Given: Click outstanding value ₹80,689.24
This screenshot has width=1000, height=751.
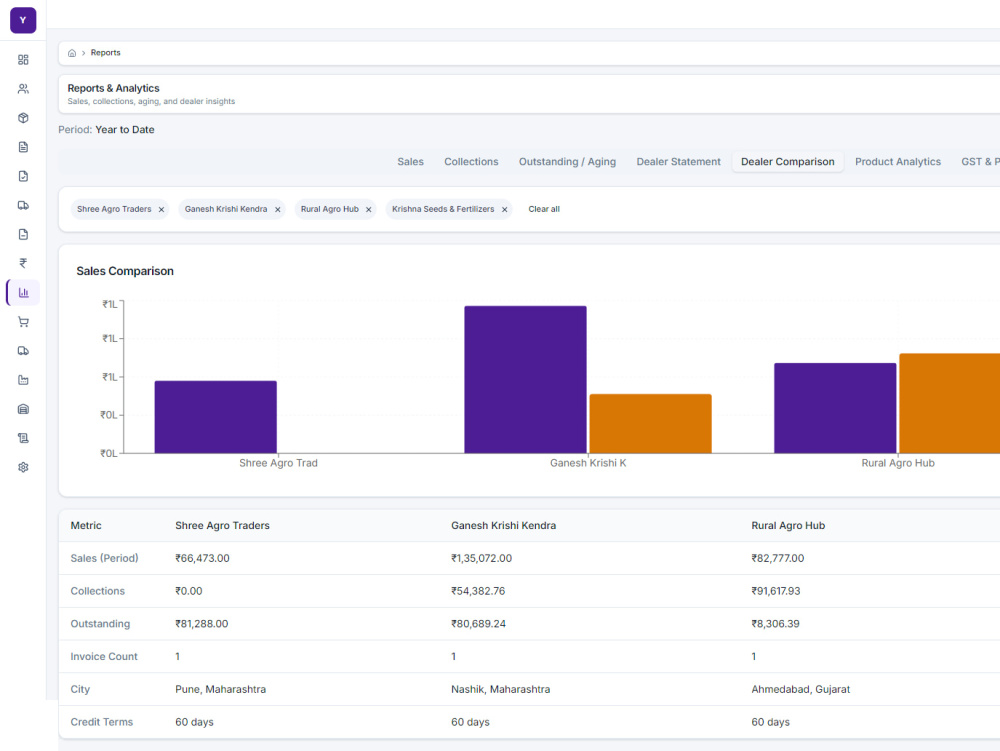Looking at the screenshot, I should [478, 624].
